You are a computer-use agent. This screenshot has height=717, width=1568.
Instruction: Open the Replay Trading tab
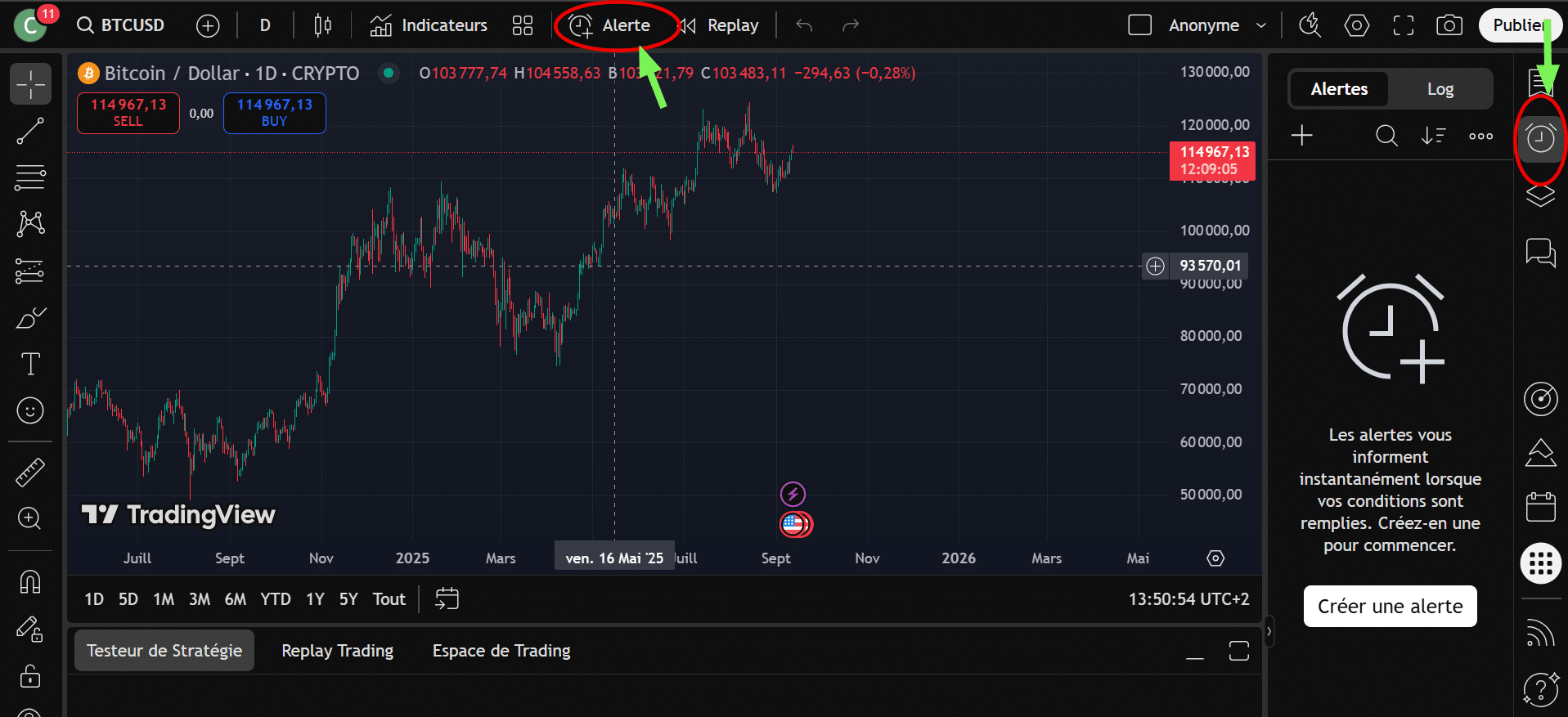337,651
